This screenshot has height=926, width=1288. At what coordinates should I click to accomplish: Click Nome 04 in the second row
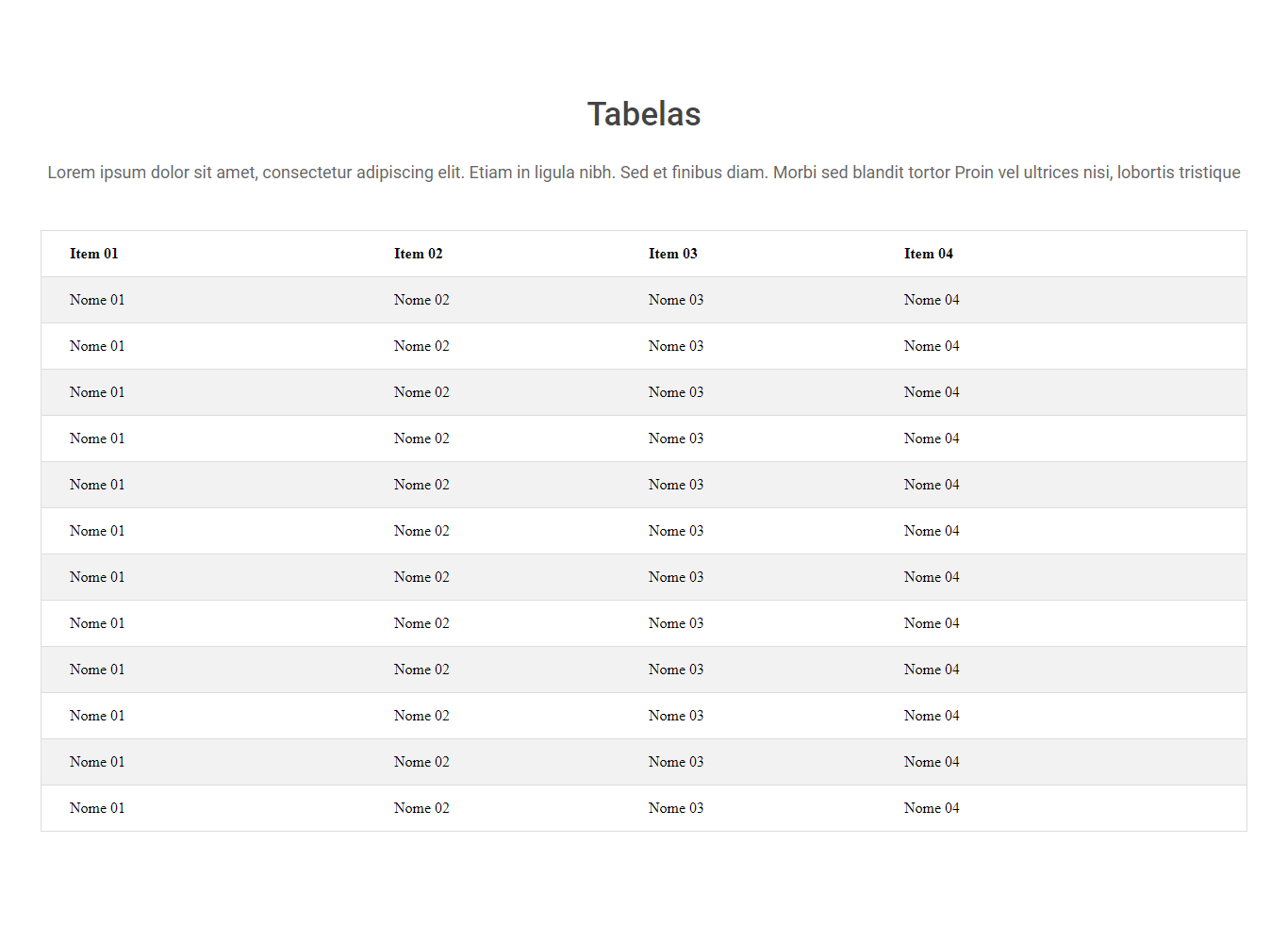coord(932,346)
